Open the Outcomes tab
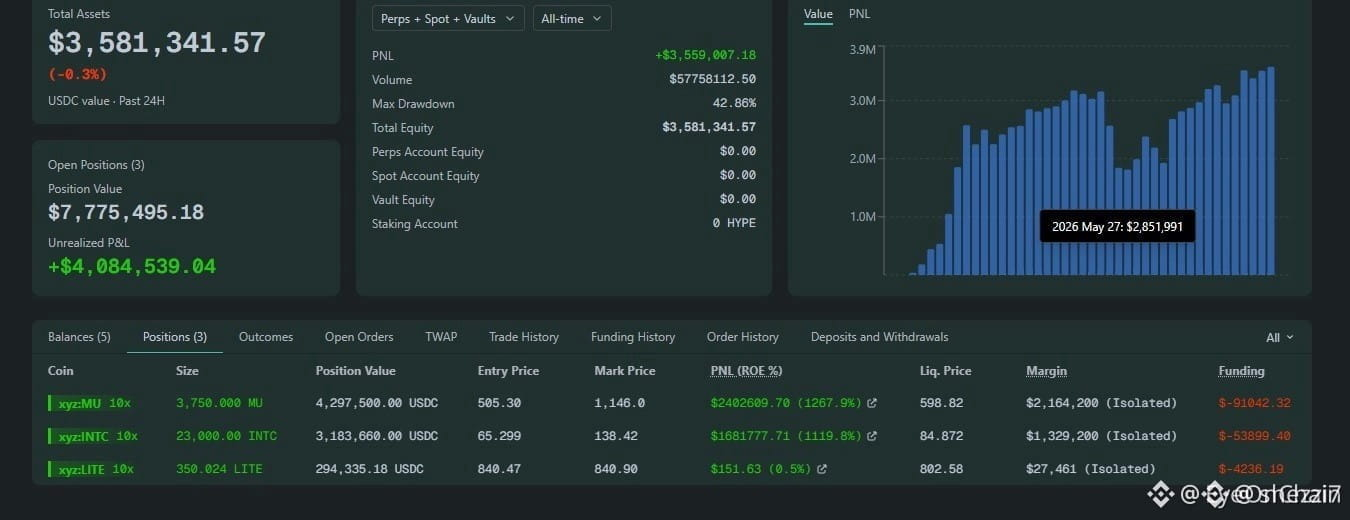This screenshot has height=520, width=1350. coord(266,337)
